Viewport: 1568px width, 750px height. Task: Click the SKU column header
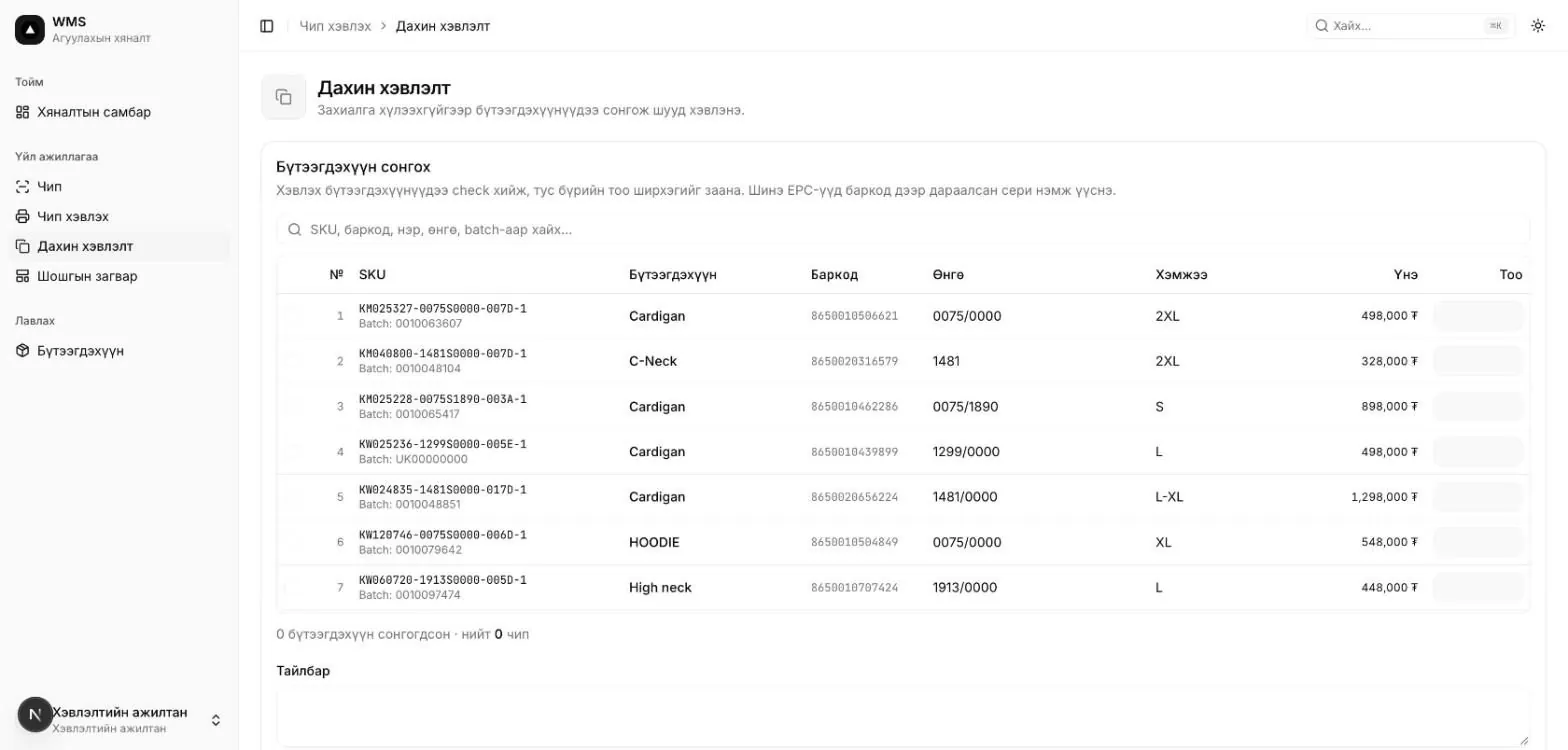tap(372, 275)
